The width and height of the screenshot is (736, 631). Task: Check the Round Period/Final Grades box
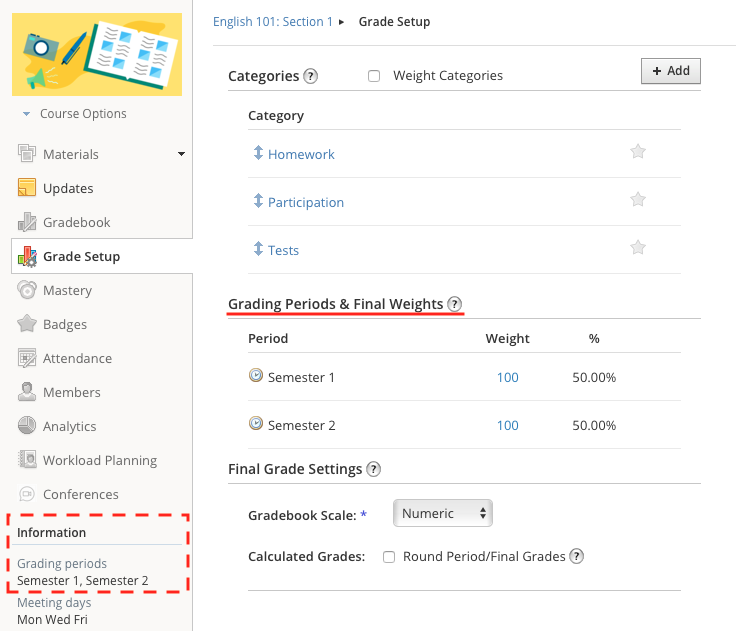point(390,557)
